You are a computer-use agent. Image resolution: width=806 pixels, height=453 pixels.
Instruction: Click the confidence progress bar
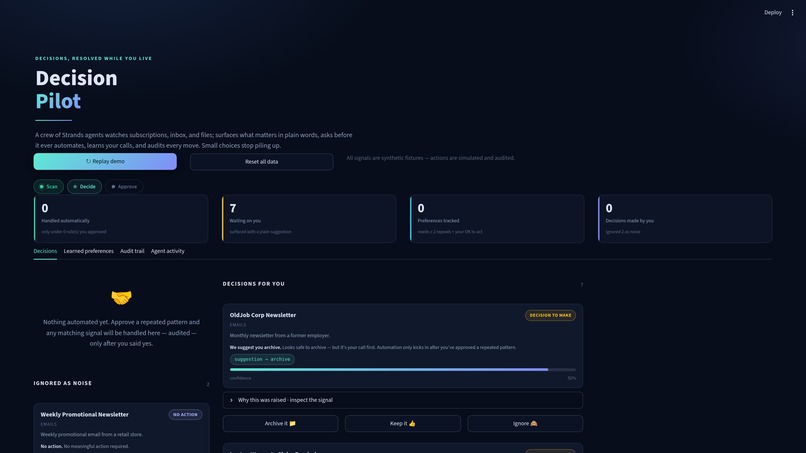click(403, 370)
